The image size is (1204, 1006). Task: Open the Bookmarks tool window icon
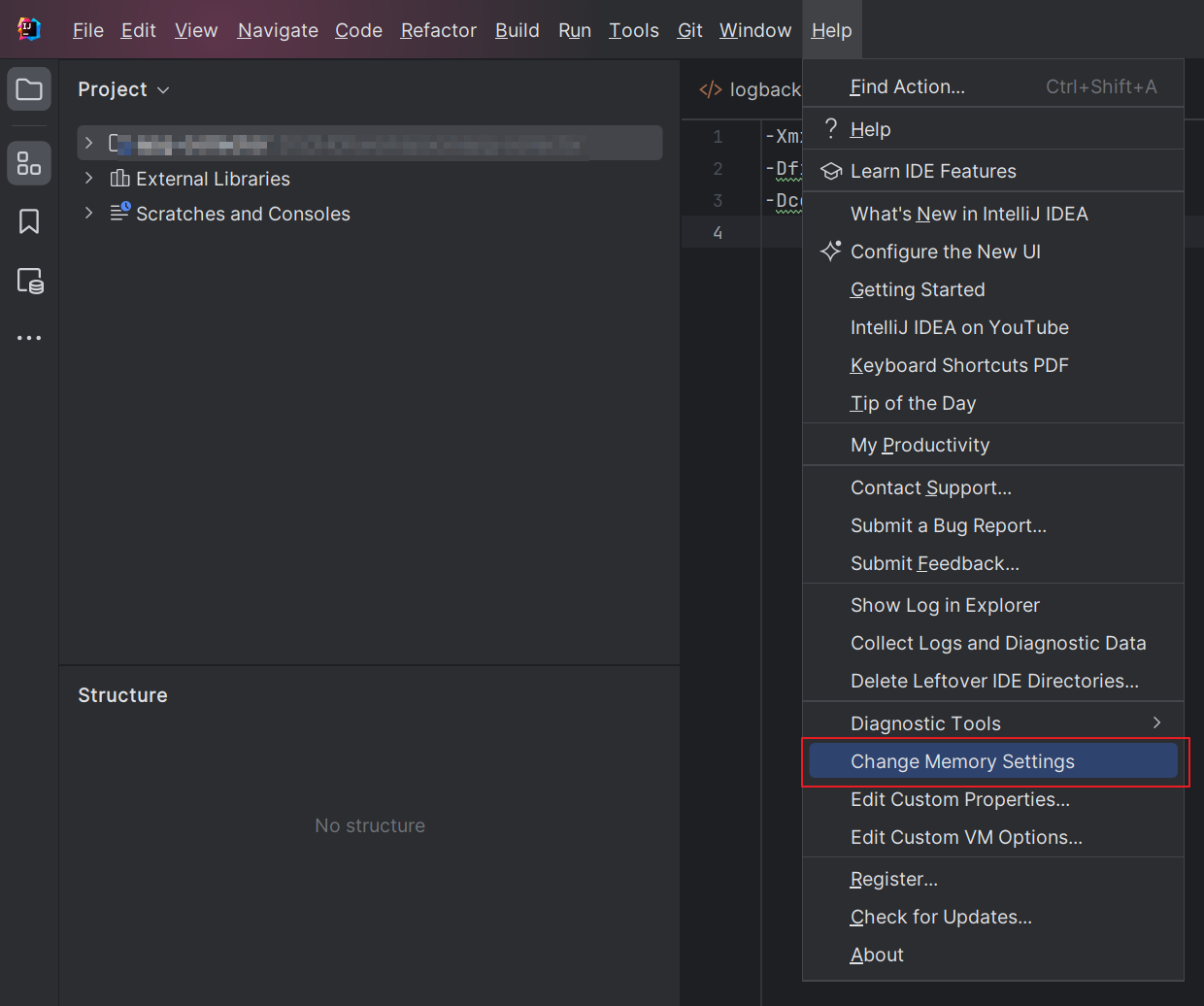(29, 221)
